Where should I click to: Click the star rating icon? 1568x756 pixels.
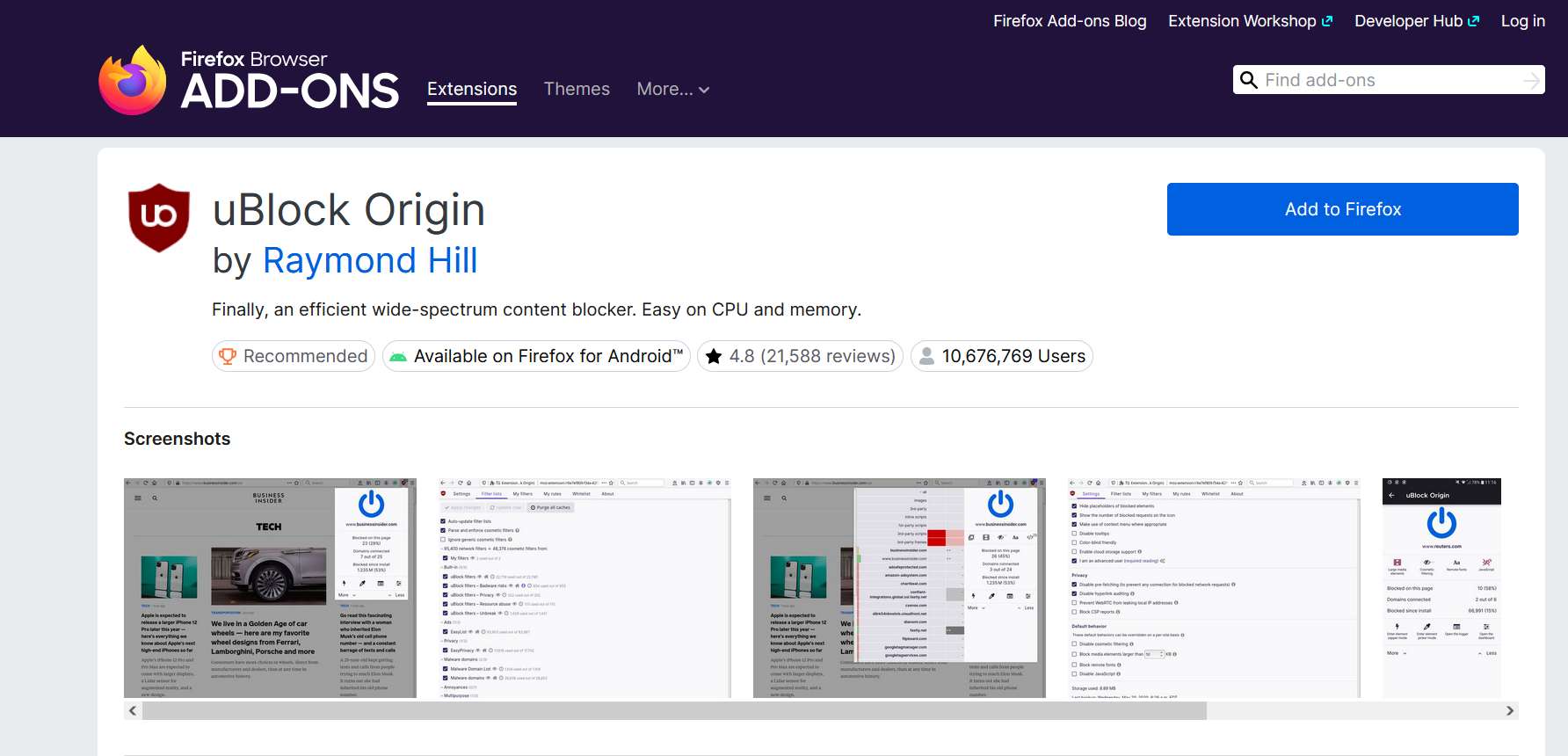click(x=714, y=356)
